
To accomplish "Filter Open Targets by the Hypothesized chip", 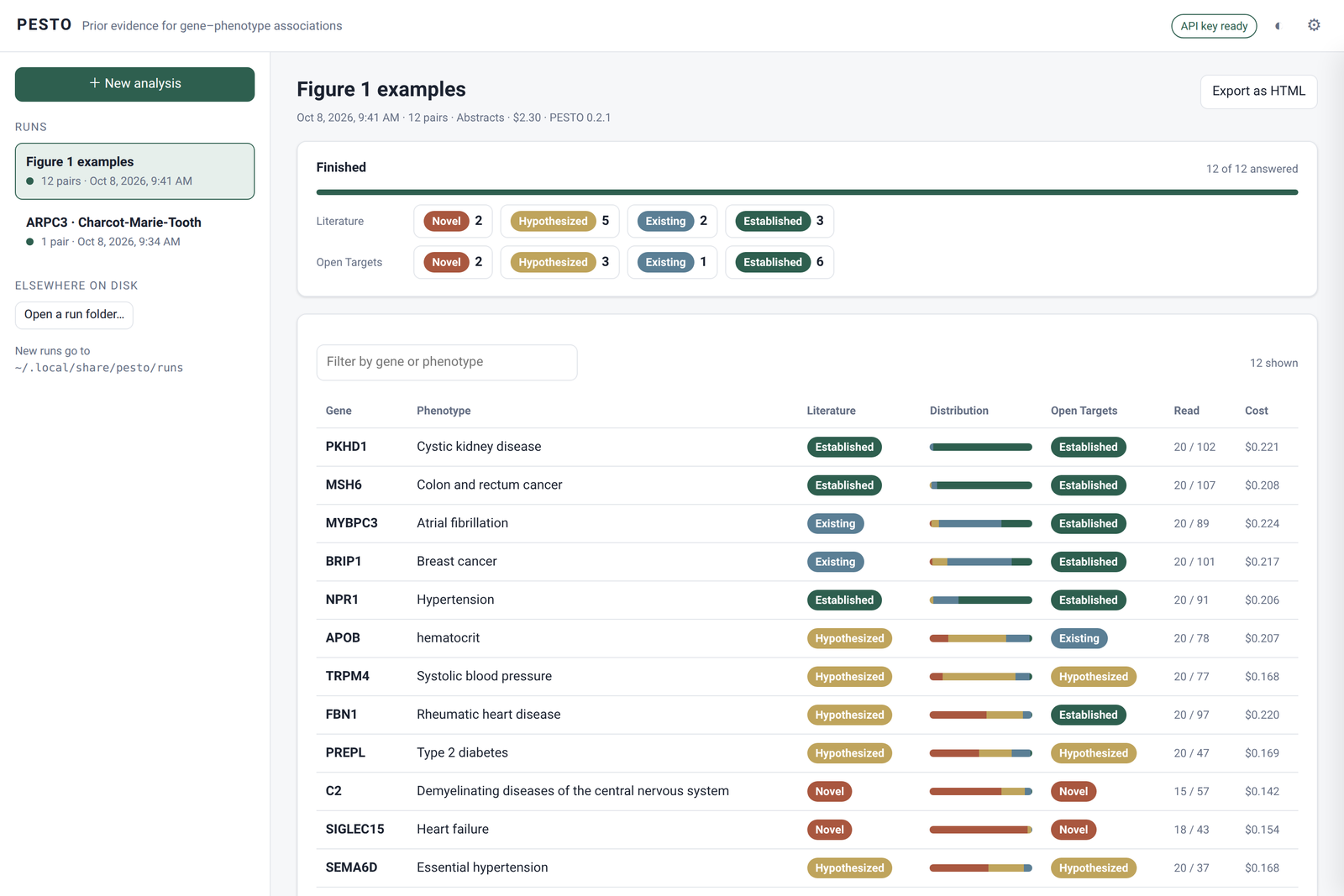I will point(559,262).
